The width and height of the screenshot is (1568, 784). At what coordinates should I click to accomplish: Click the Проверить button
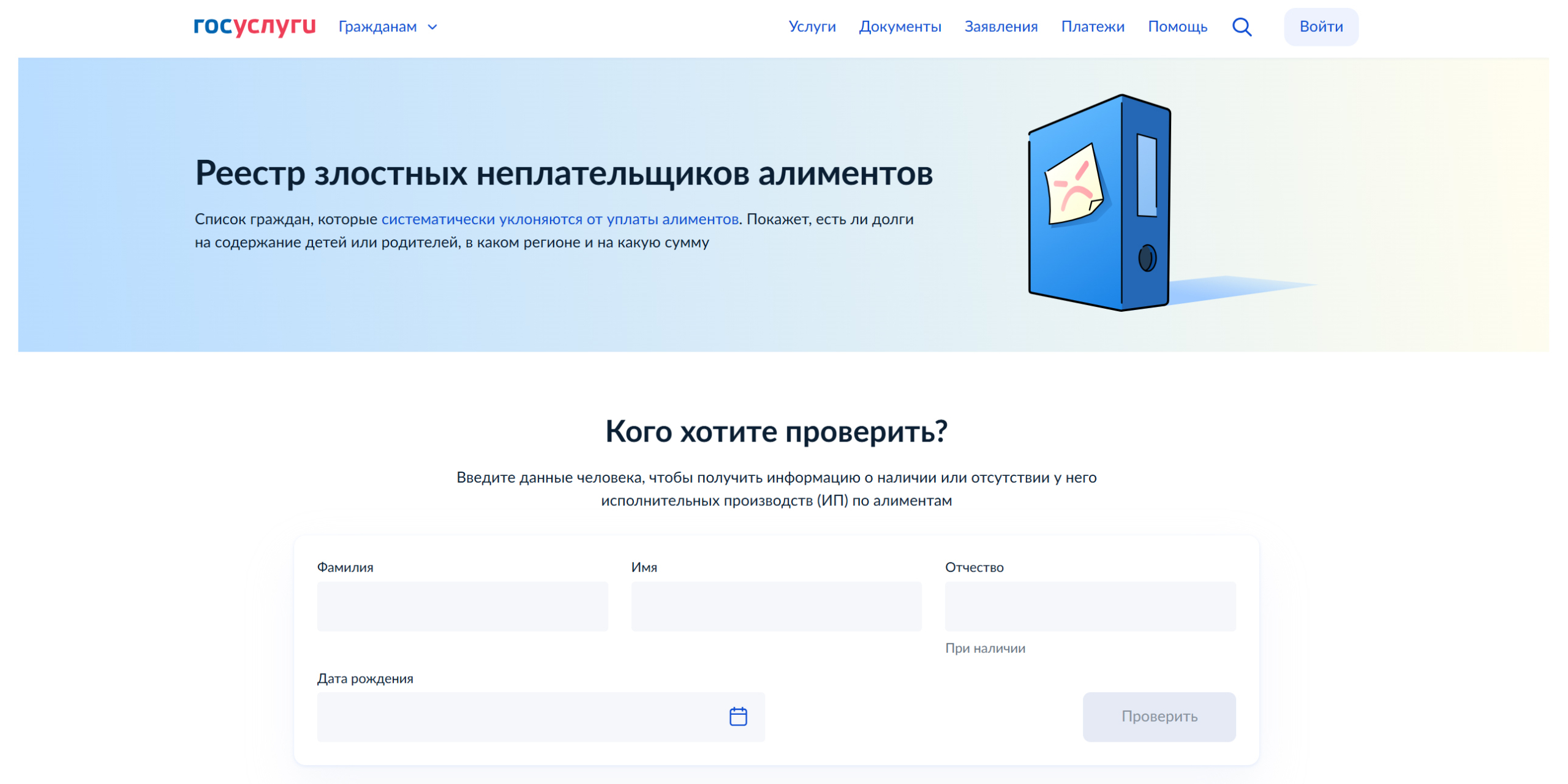(1159, 716)
